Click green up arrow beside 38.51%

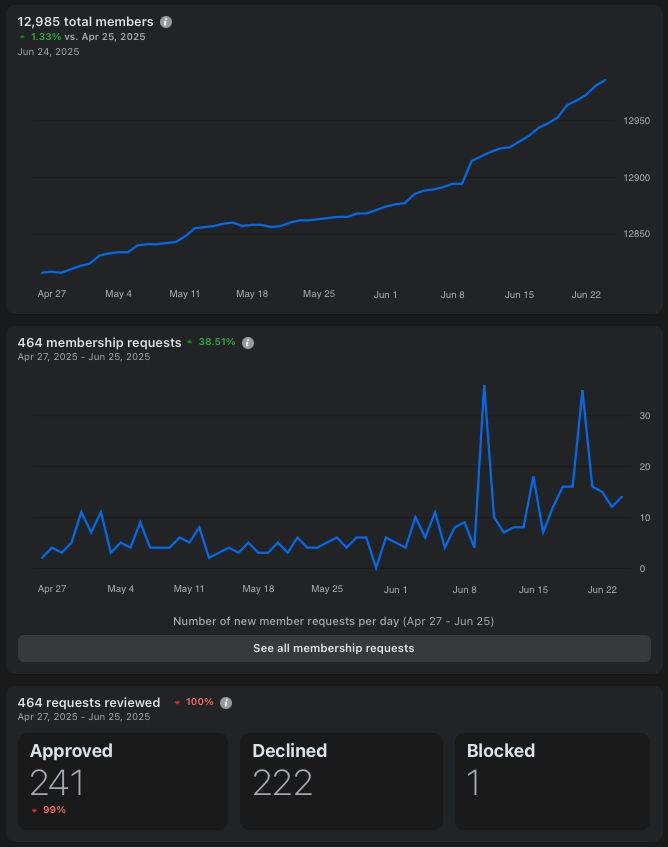[x=190, y=342]
